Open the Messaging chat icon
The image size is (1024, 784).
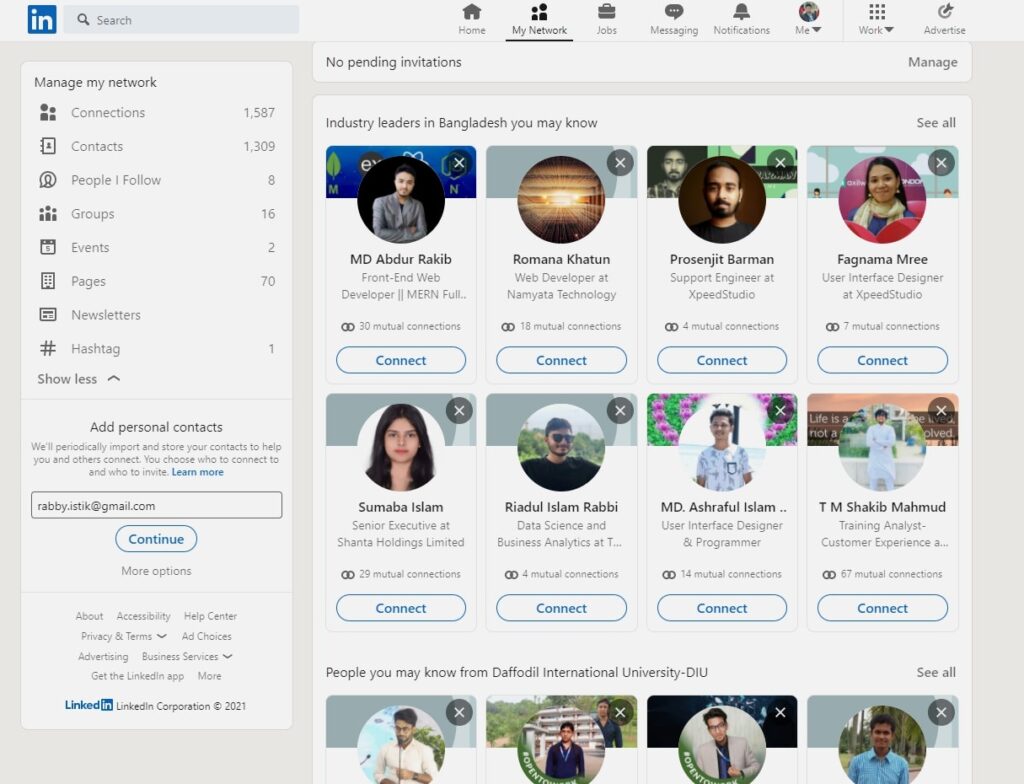(x=674, y=12)
